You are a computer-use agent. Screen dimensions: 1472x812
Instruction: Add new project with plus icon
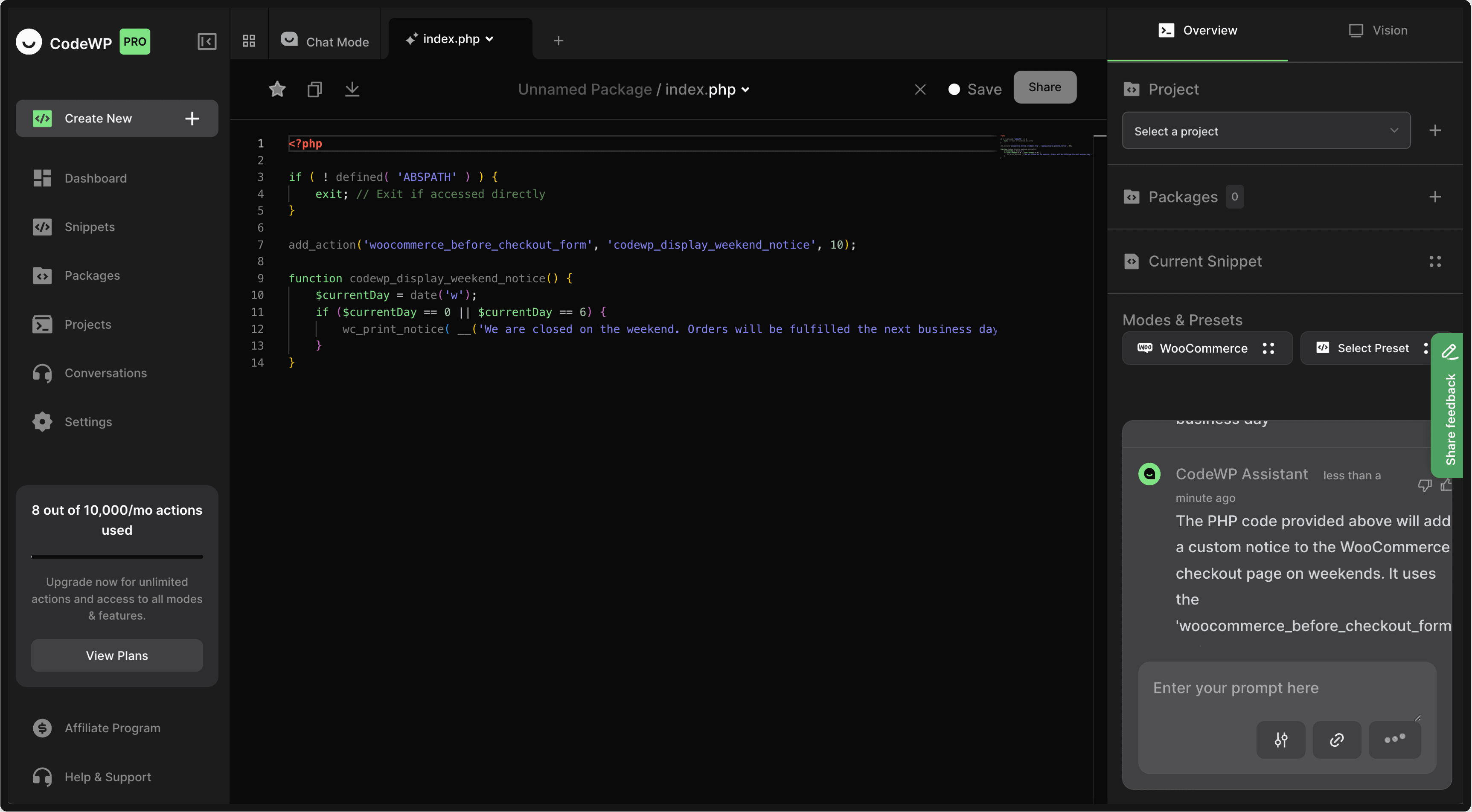click(1435, 131)
